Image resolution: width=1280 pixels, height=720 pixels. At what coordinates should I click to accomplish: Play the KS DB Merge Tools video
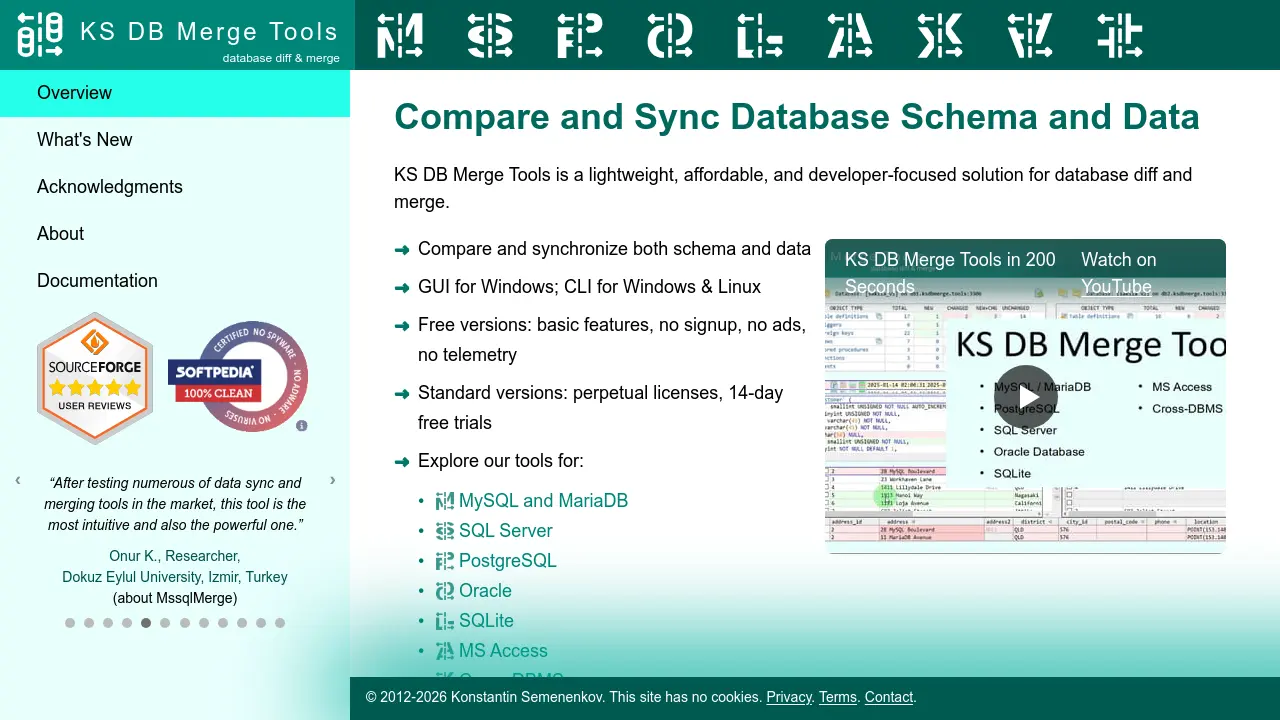(1025, 396)
